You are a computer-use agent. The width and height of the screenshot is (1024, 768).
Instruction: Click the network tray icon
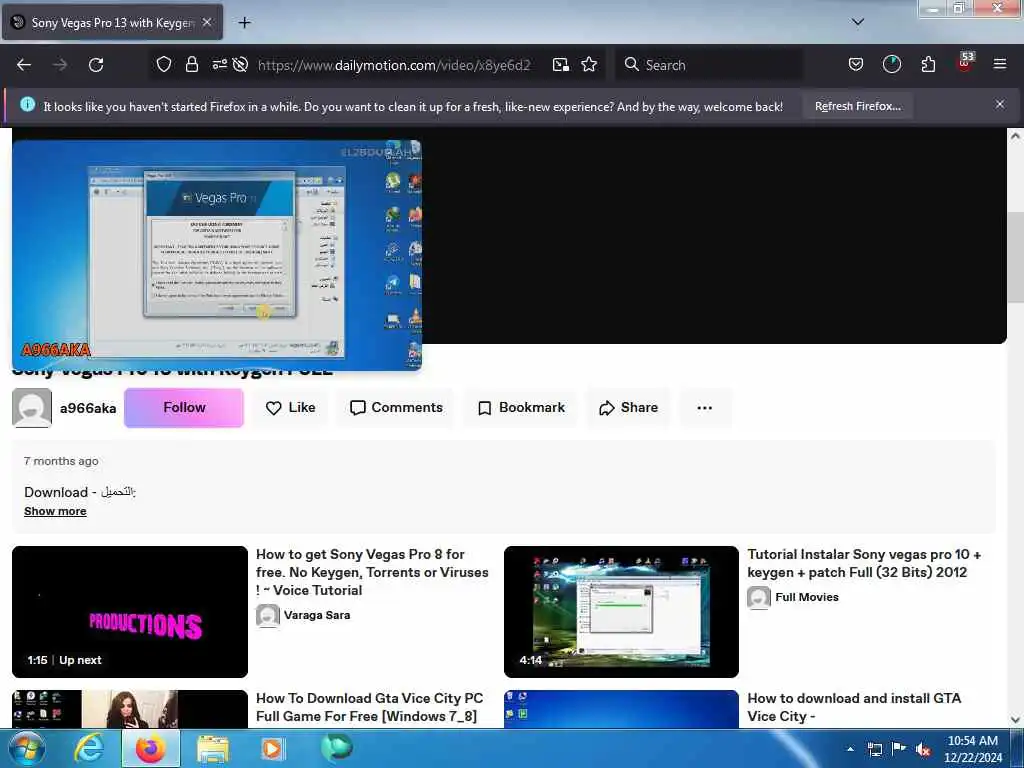pyautogui.click(x=874, y=750)
